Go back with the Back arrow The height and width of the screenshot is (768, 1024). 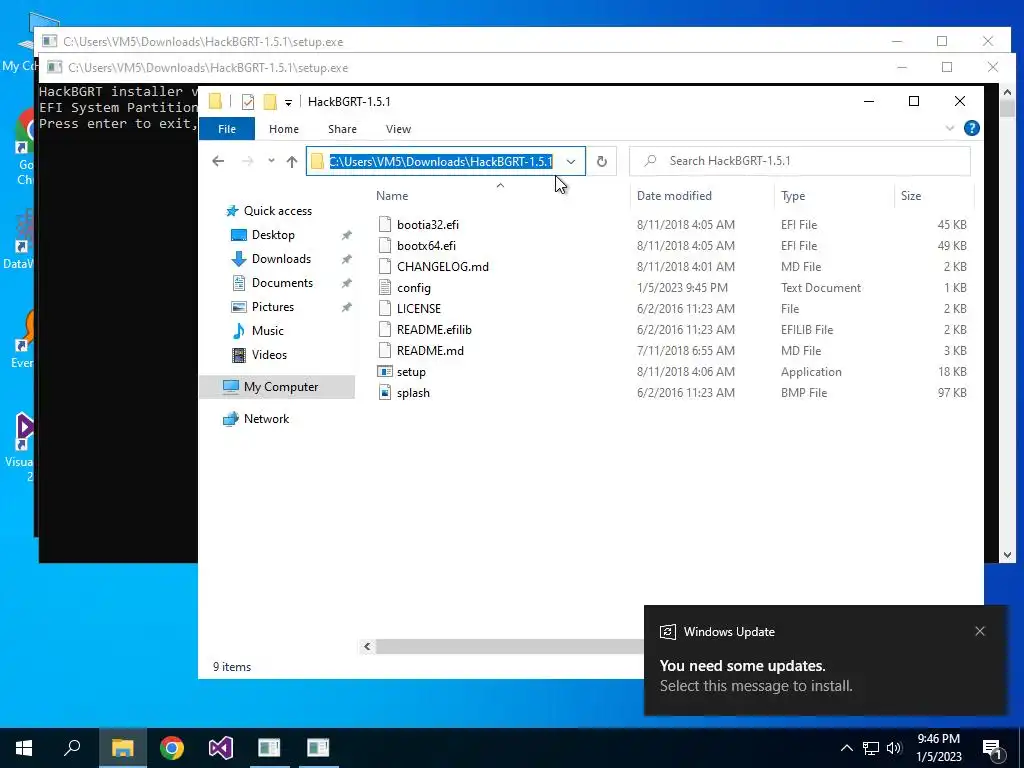pos(218,161)
